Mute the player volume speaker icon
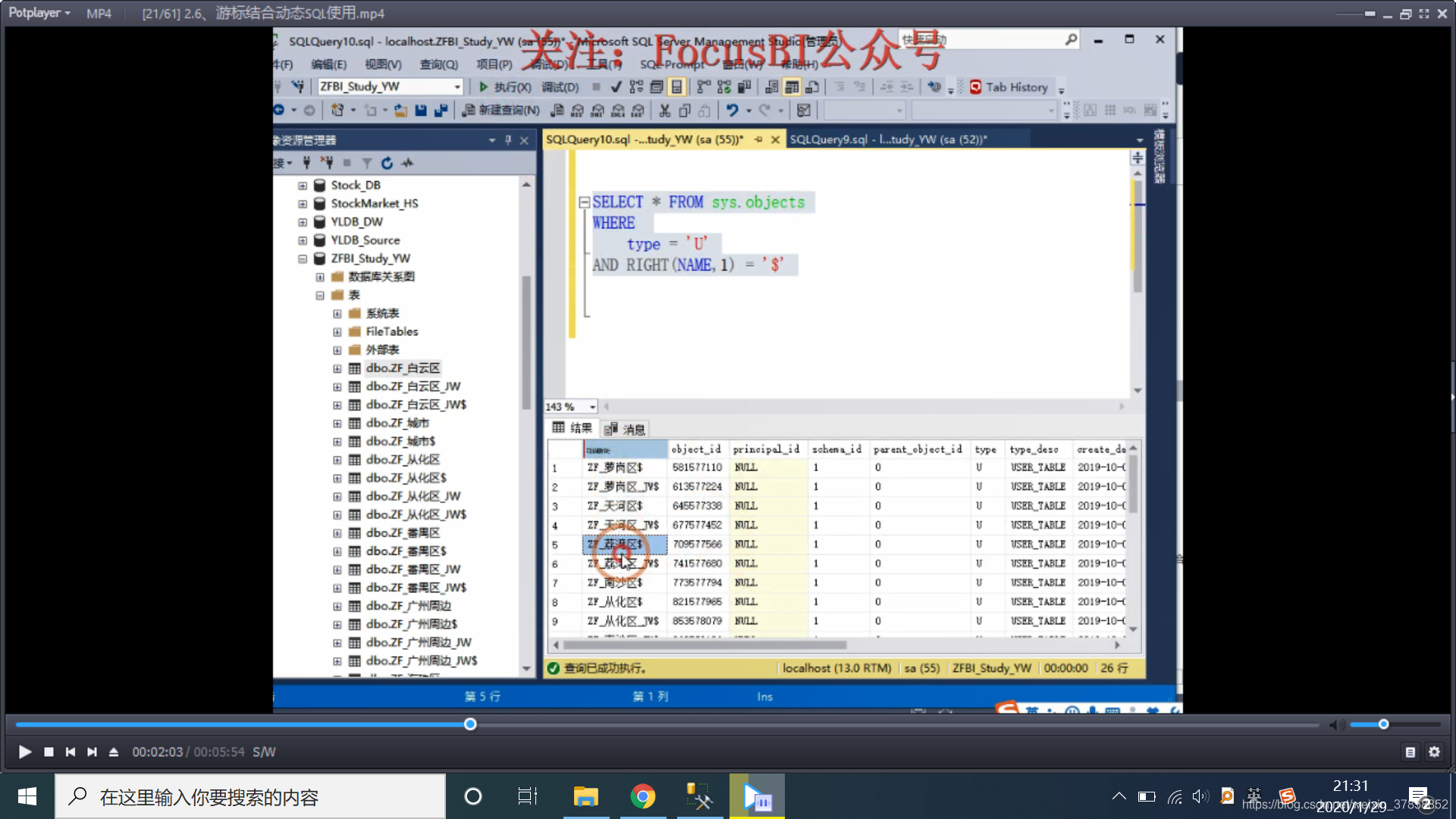 pyautogui.click(x=1336, y=725)
